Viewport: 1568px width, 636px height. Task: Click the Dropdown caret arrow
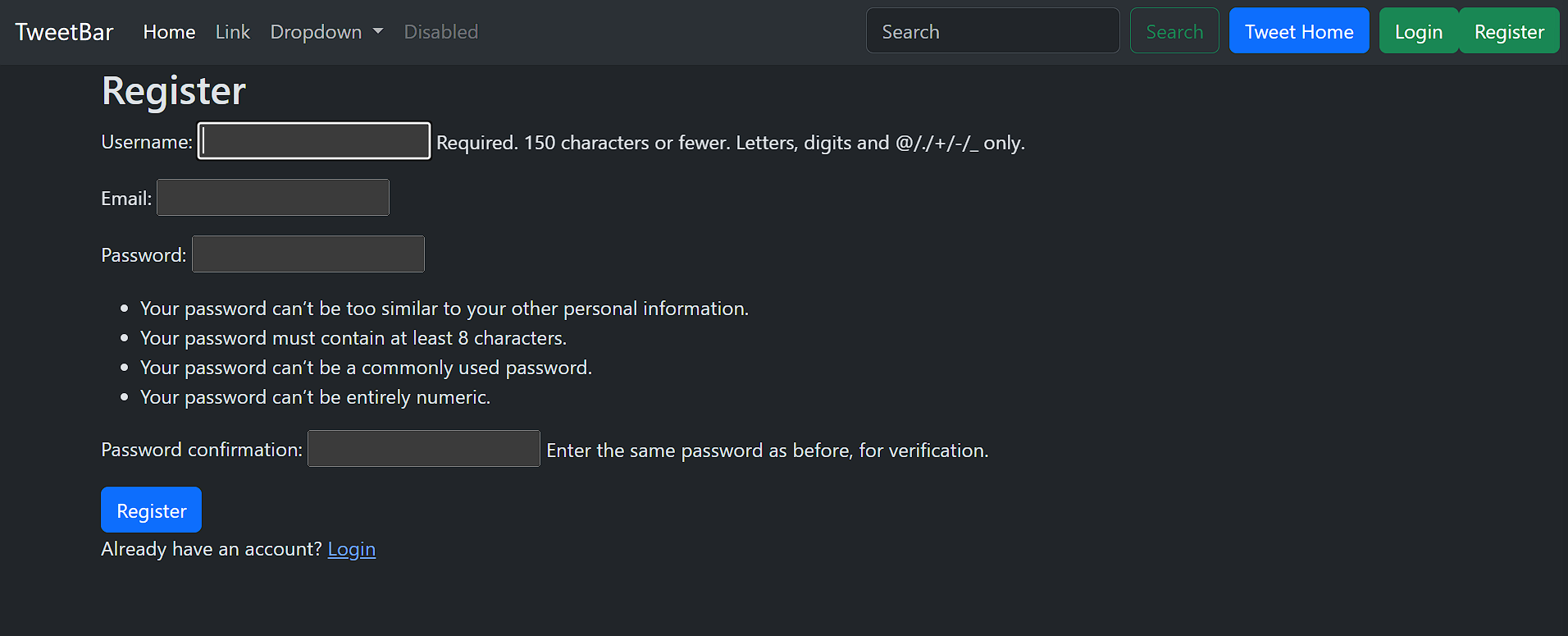pos(378,31)
